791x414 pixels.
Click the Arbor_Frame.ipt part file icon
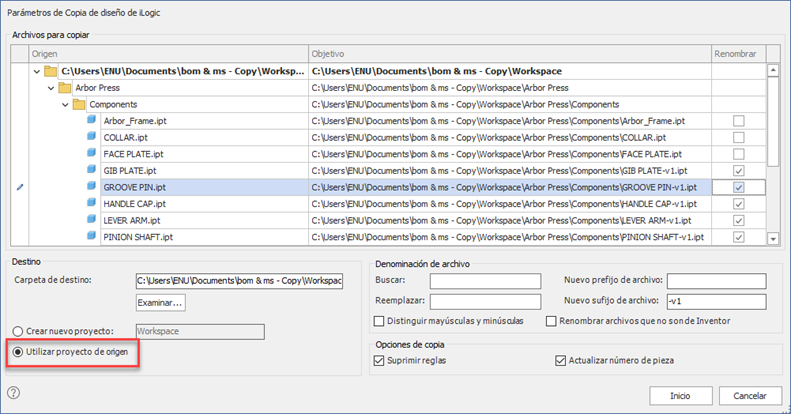(92, 121)
